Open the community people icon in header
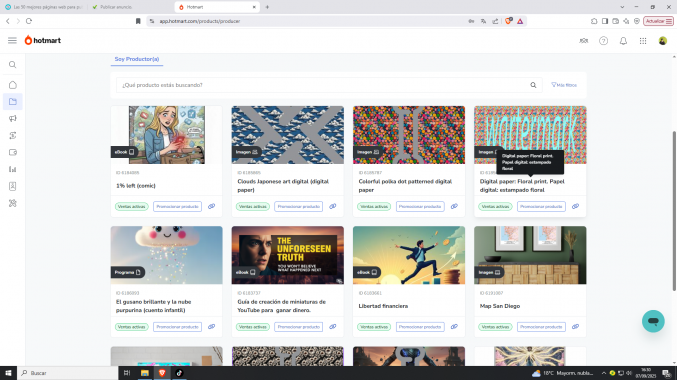 tap(584, 41)
